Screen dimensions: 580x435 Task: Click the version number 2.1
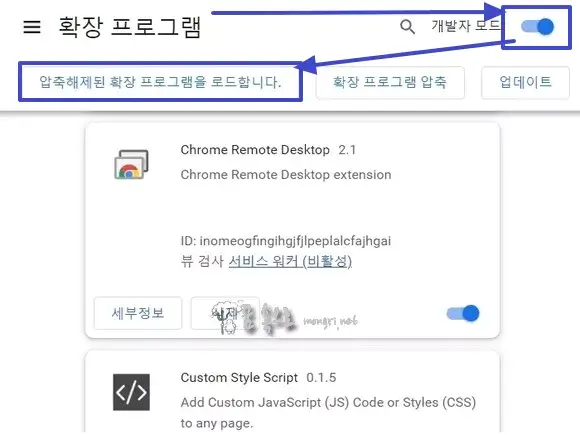pyautogui.click(x=347, y=150)
